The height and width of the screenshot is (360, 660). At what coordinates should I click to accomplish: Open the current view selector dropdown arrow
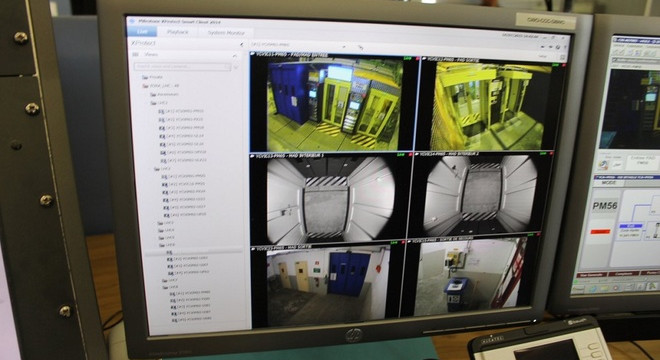(344, 46)
